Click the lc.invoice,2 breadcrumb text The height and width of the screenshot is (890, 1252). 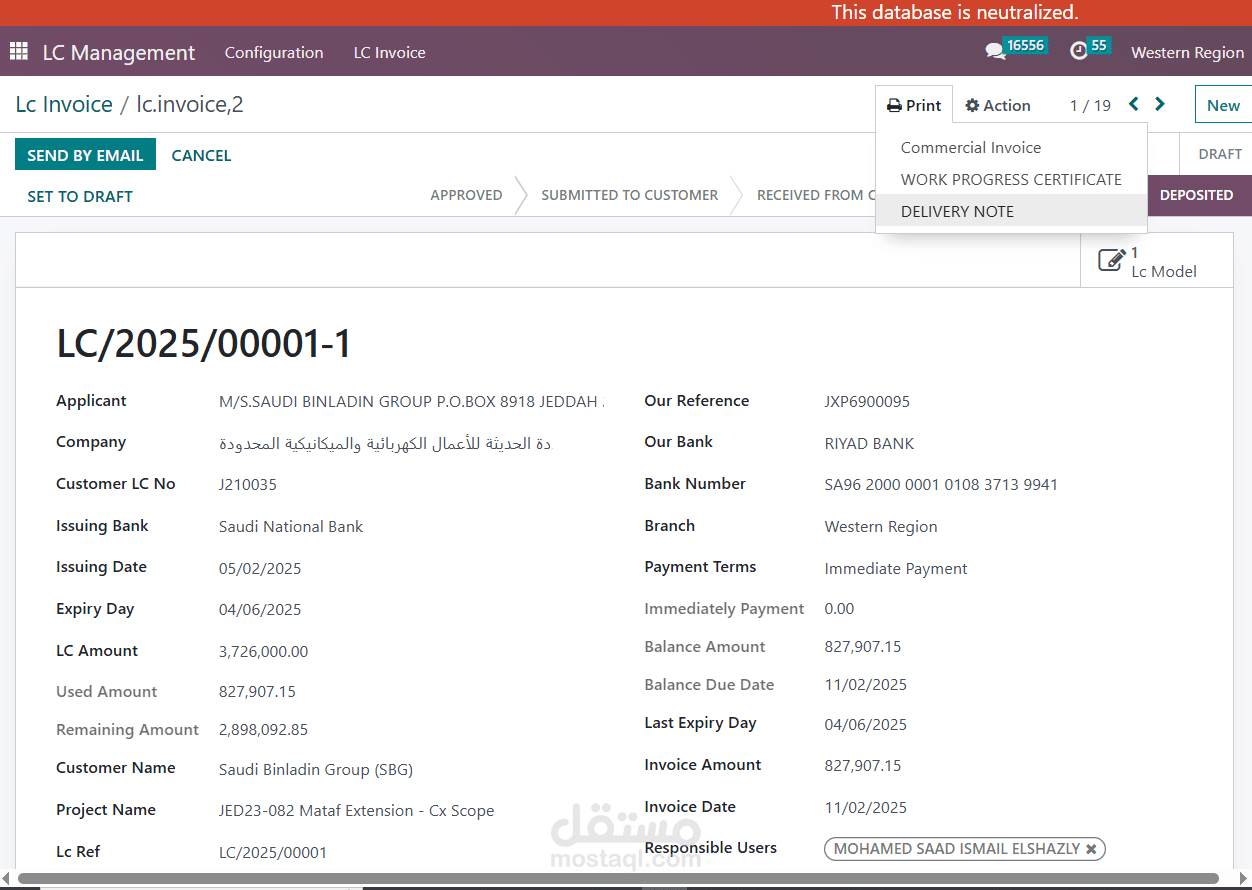190,104
